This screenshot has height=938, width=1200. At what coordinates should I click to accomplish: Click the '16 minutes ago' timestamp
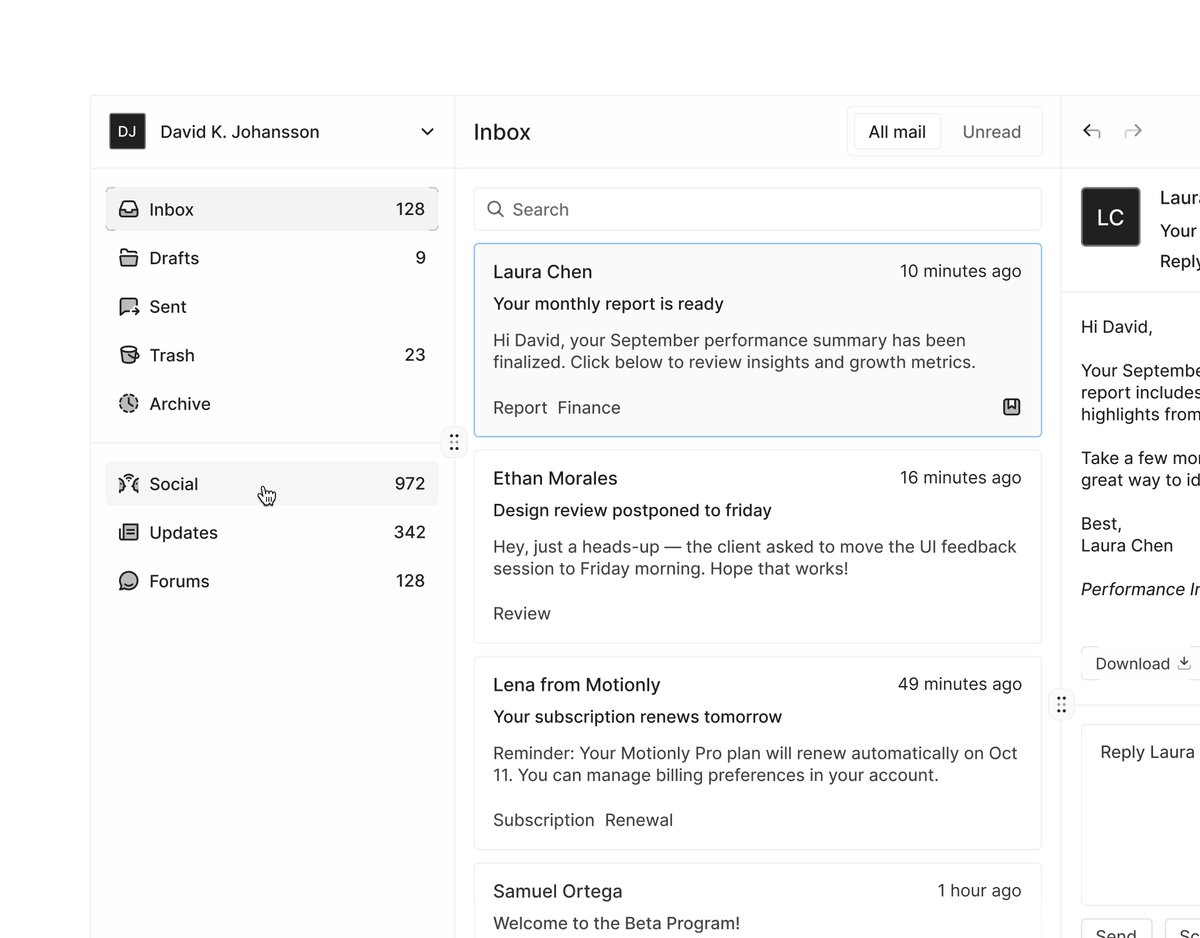coord(960,478)
